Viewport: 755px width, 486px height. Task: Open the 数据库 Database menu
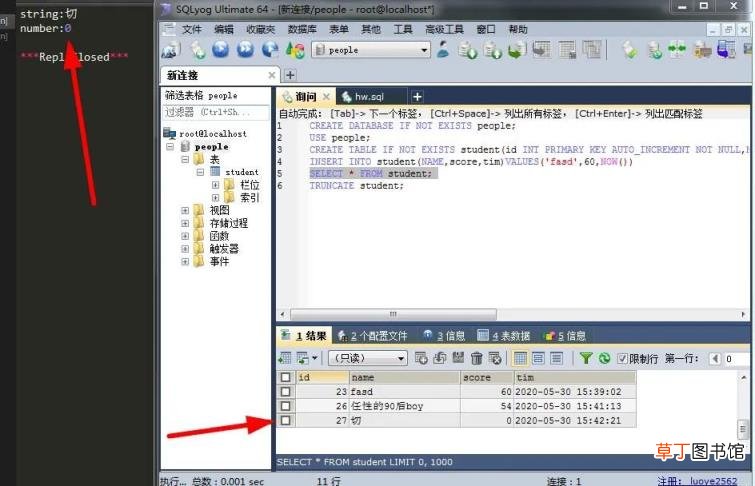302,29
